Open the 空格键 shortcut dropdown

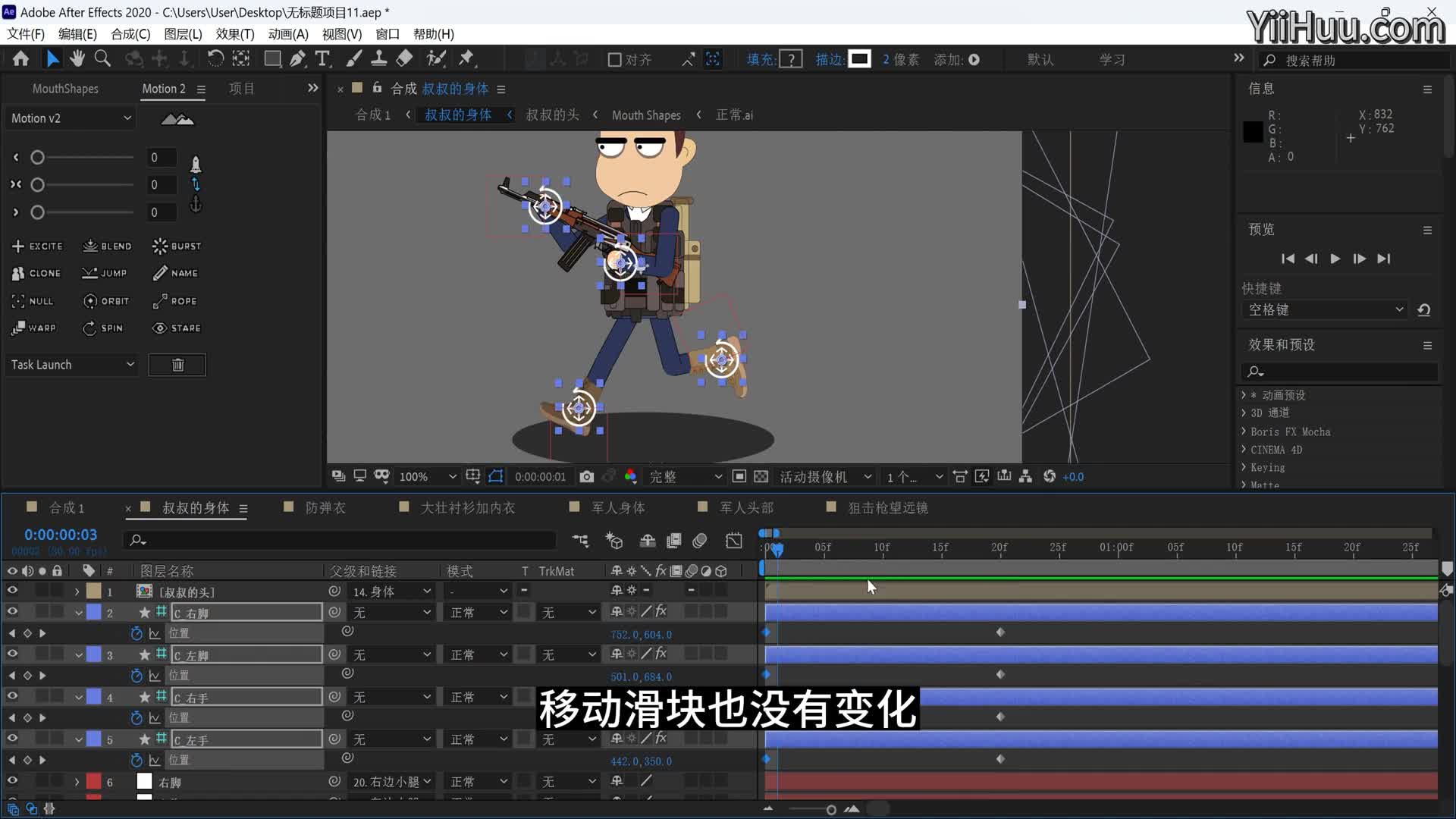pos(1325,309)
